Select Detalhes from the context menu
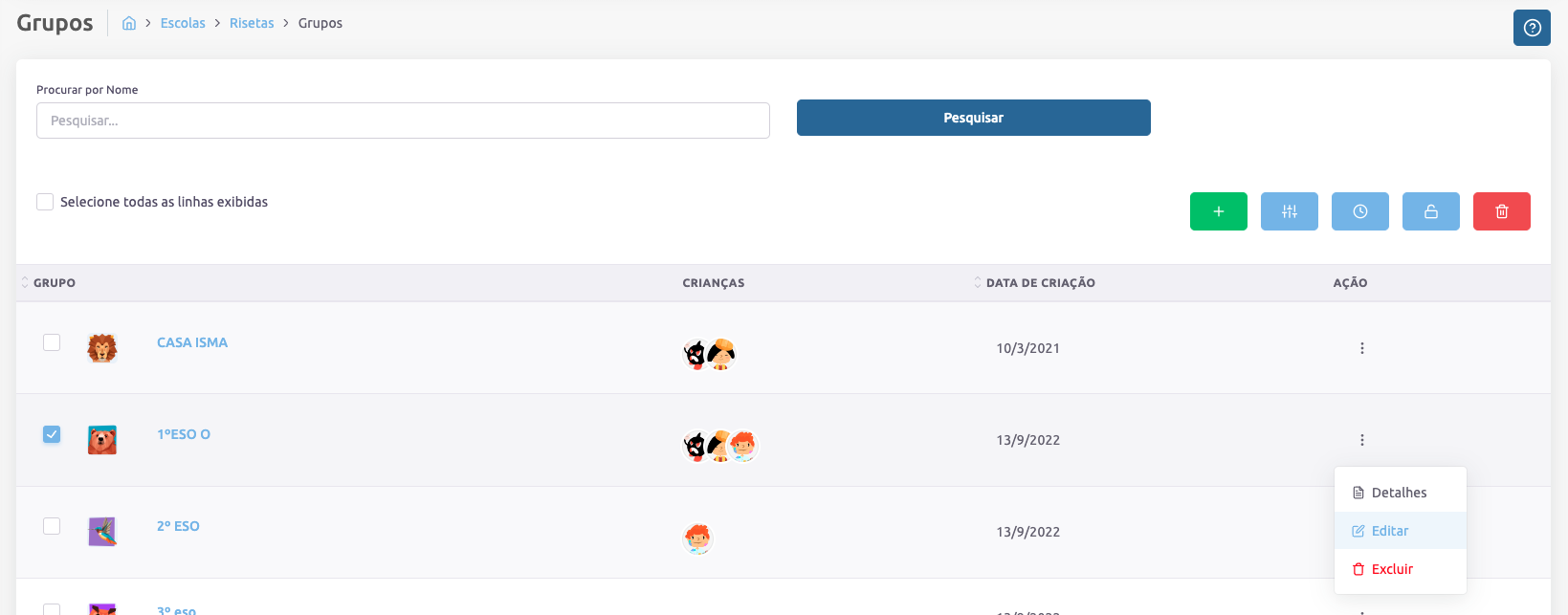 [1398, 493]
